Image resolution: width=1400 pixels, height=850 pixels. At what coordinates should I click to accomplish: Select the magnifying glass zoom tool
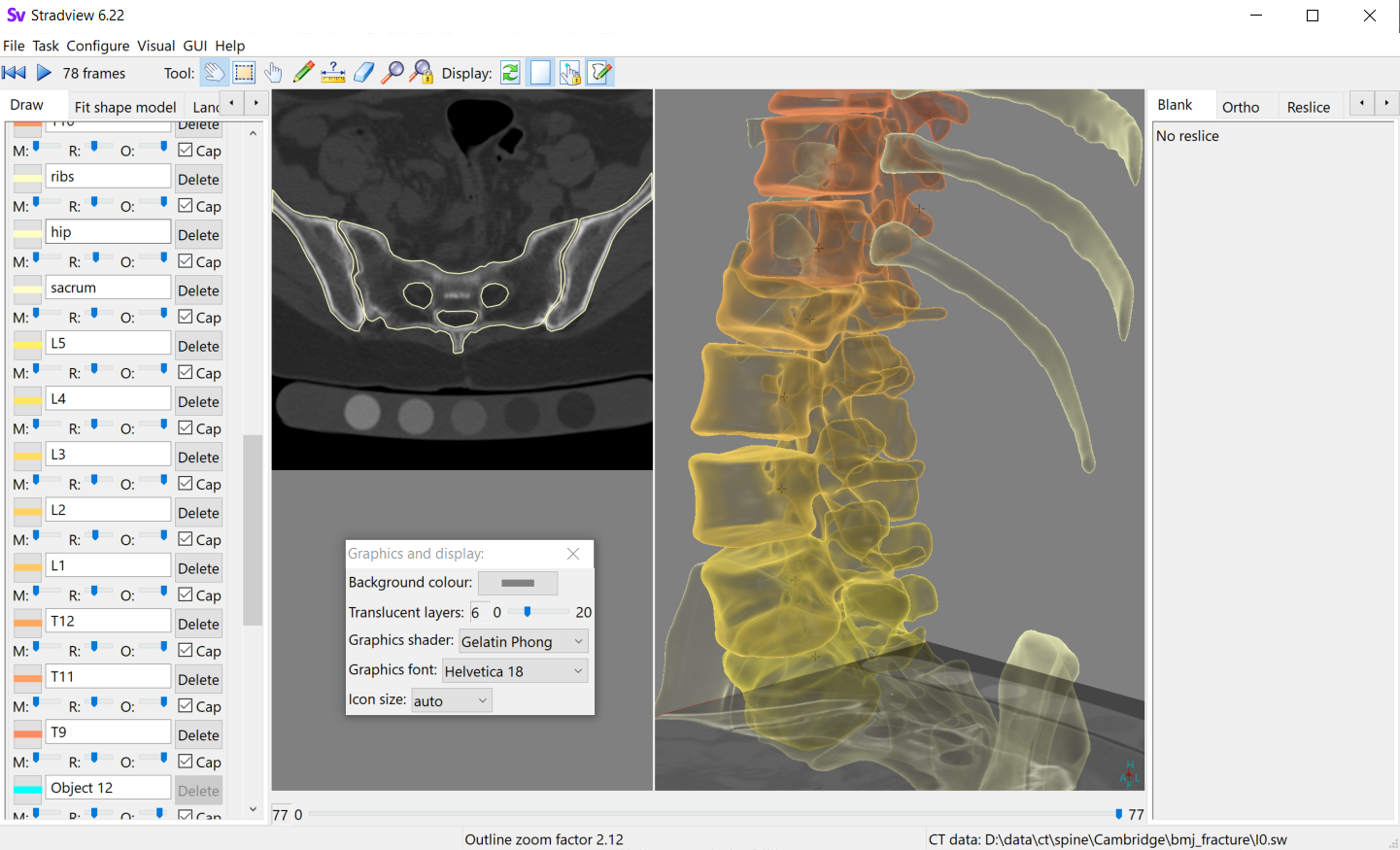tap(393, 73)
